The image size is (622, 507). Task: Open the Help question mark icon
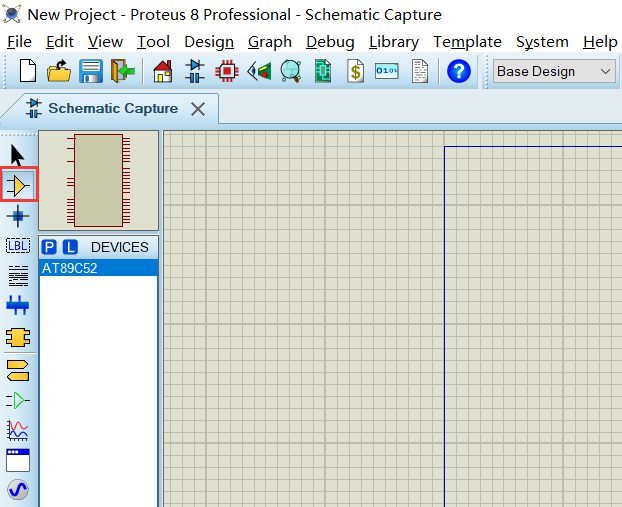pos(459,71)
